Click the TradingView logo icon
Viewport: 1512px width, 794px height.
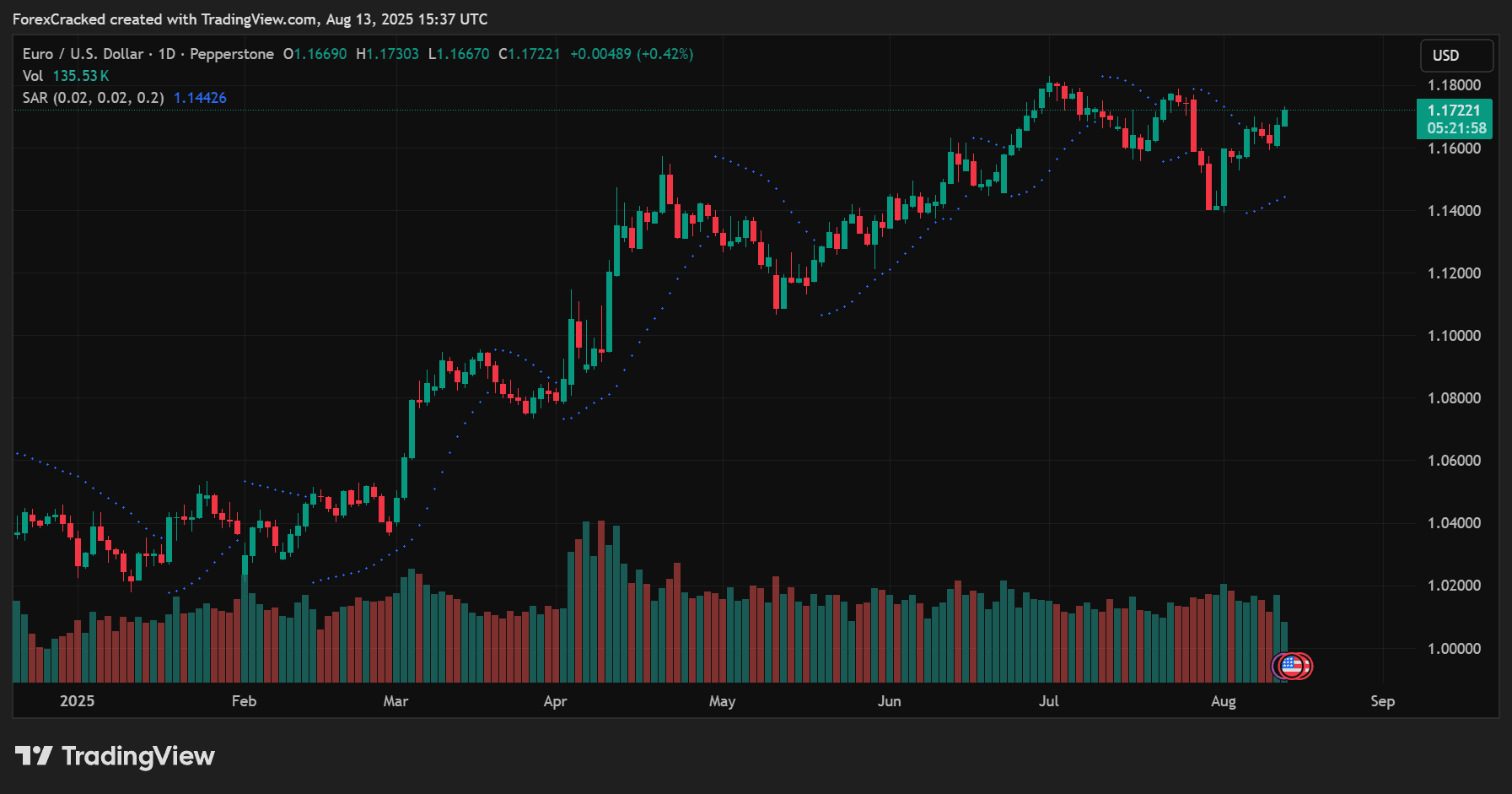point(34,756)
